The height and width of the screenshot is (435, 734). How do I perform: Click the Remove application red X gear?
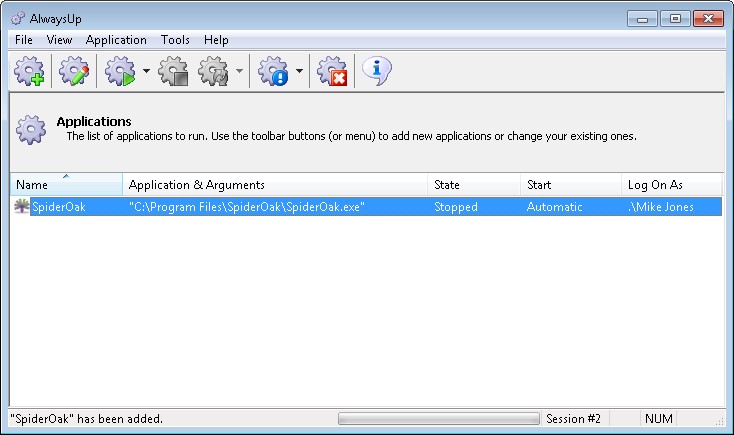click(x=332, y=71)
